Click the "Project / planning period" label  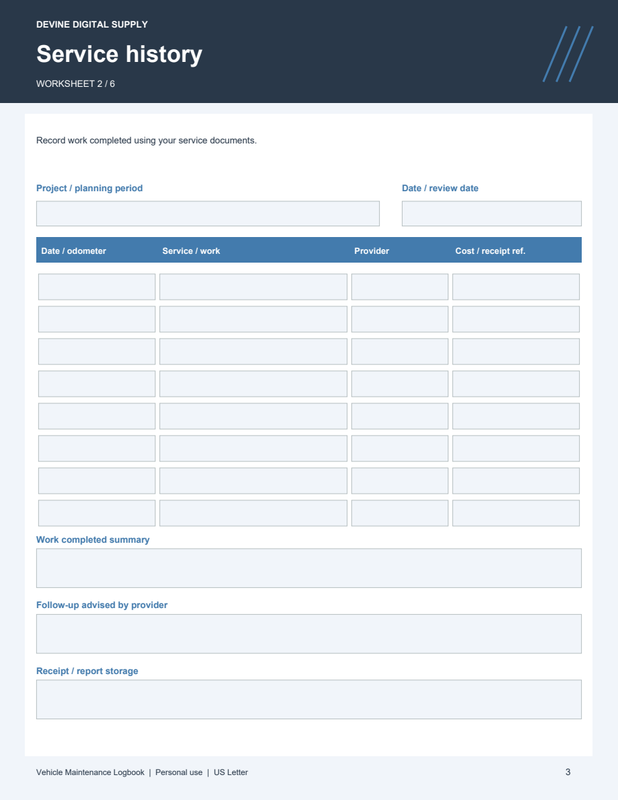pyautogui.click(x=89, y=188)
